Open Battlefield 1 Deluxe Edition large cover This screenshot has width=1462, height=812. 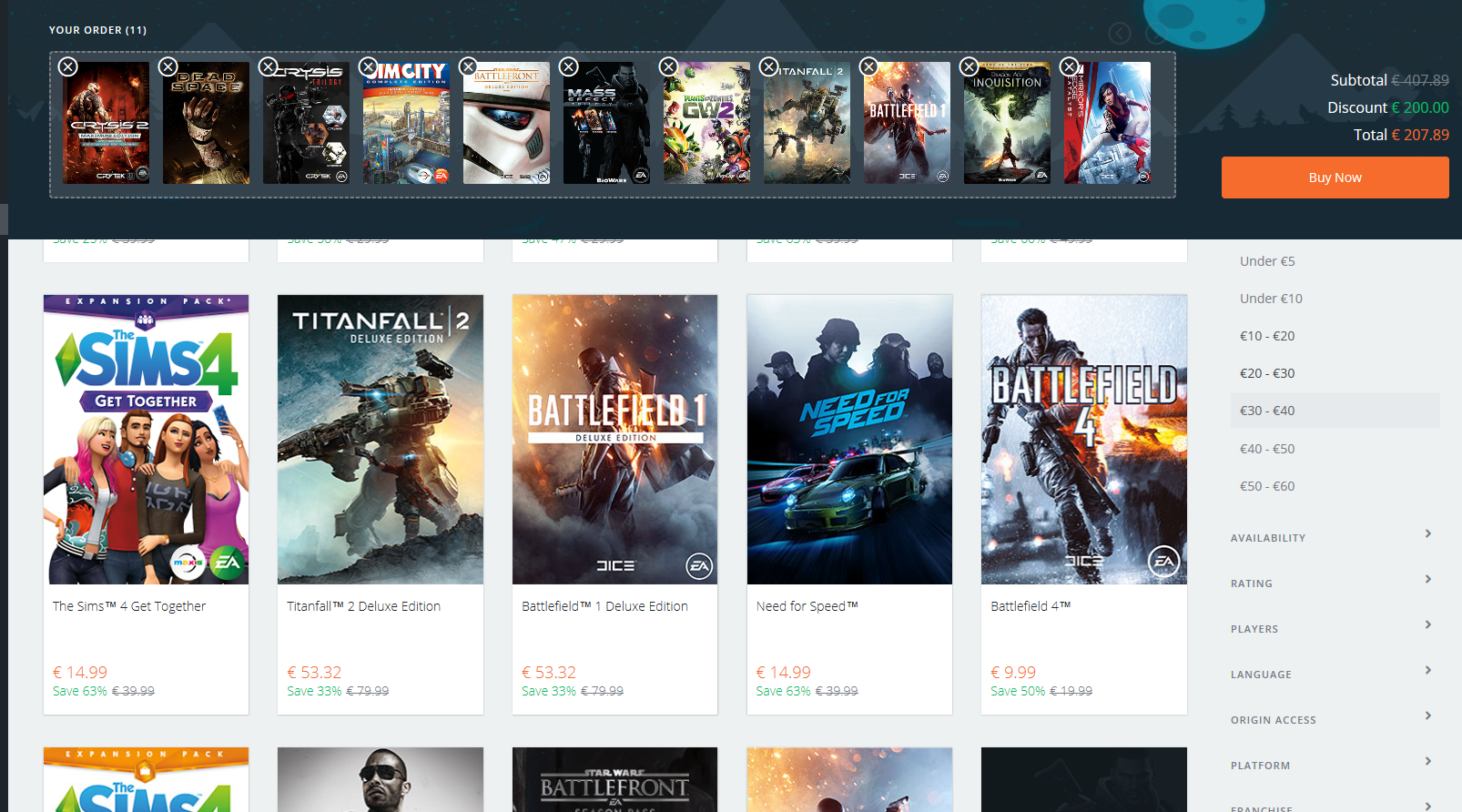pyautogui.click(x=614, y=440)
